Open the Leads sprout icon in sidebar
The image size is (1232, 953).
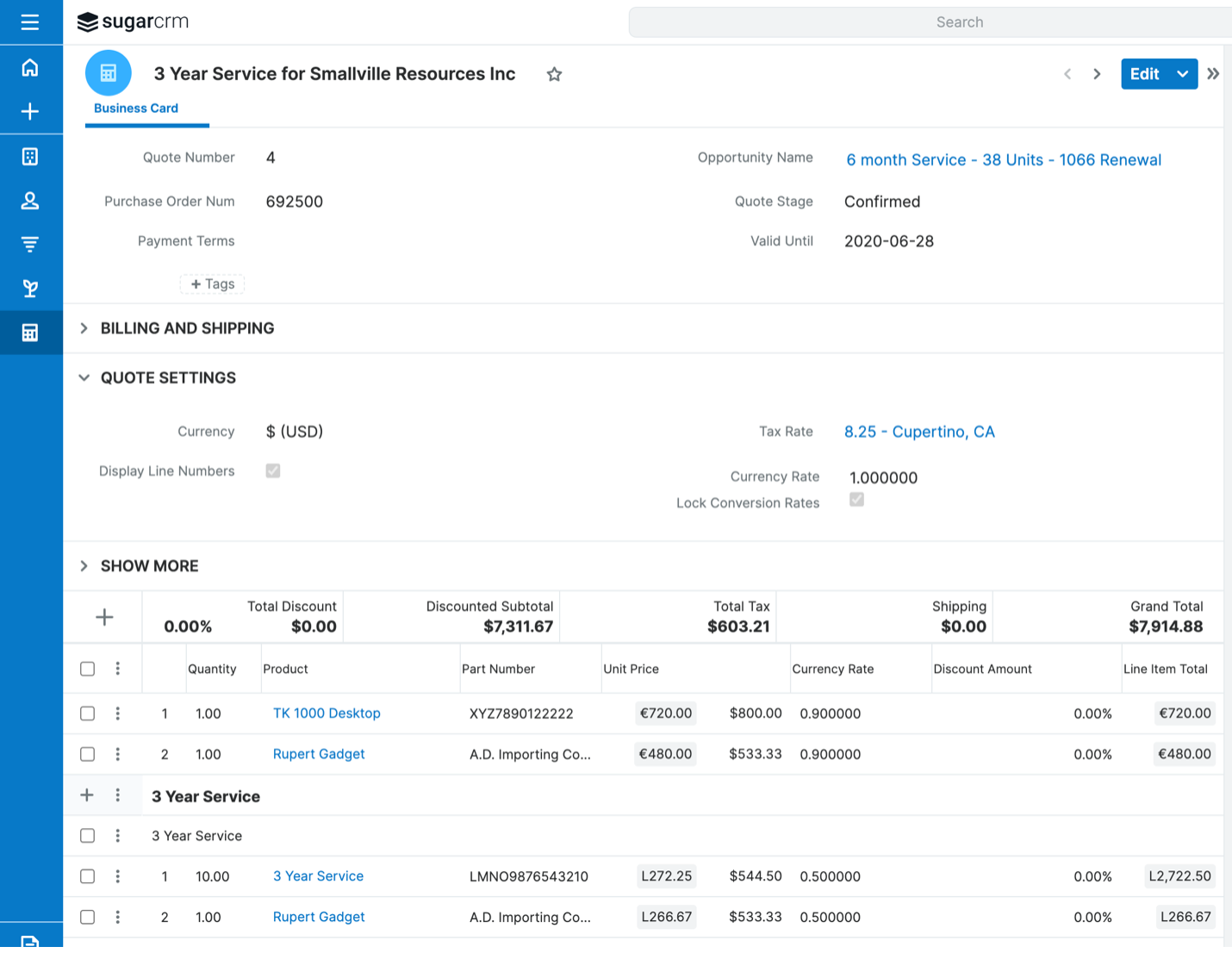(x=30, y=289)
